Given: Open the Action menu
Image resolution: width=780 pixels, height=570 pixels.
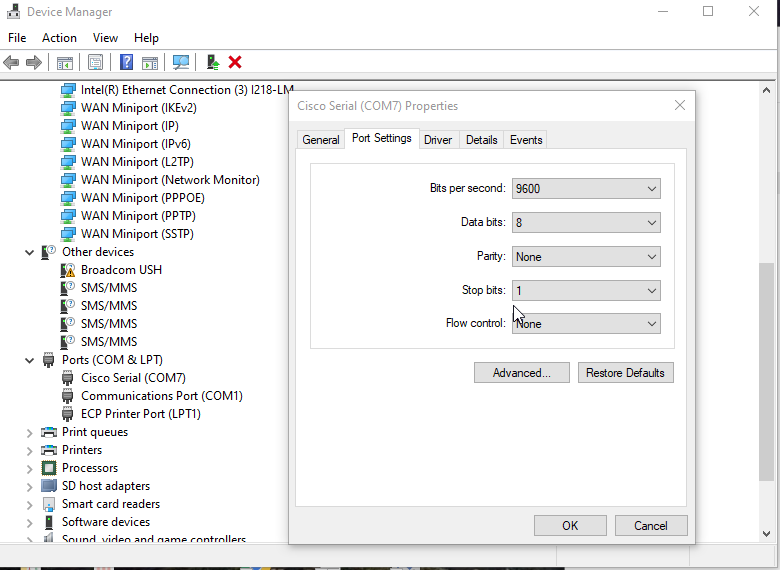Looking at the screenshot, I should [x=59, y=38].
